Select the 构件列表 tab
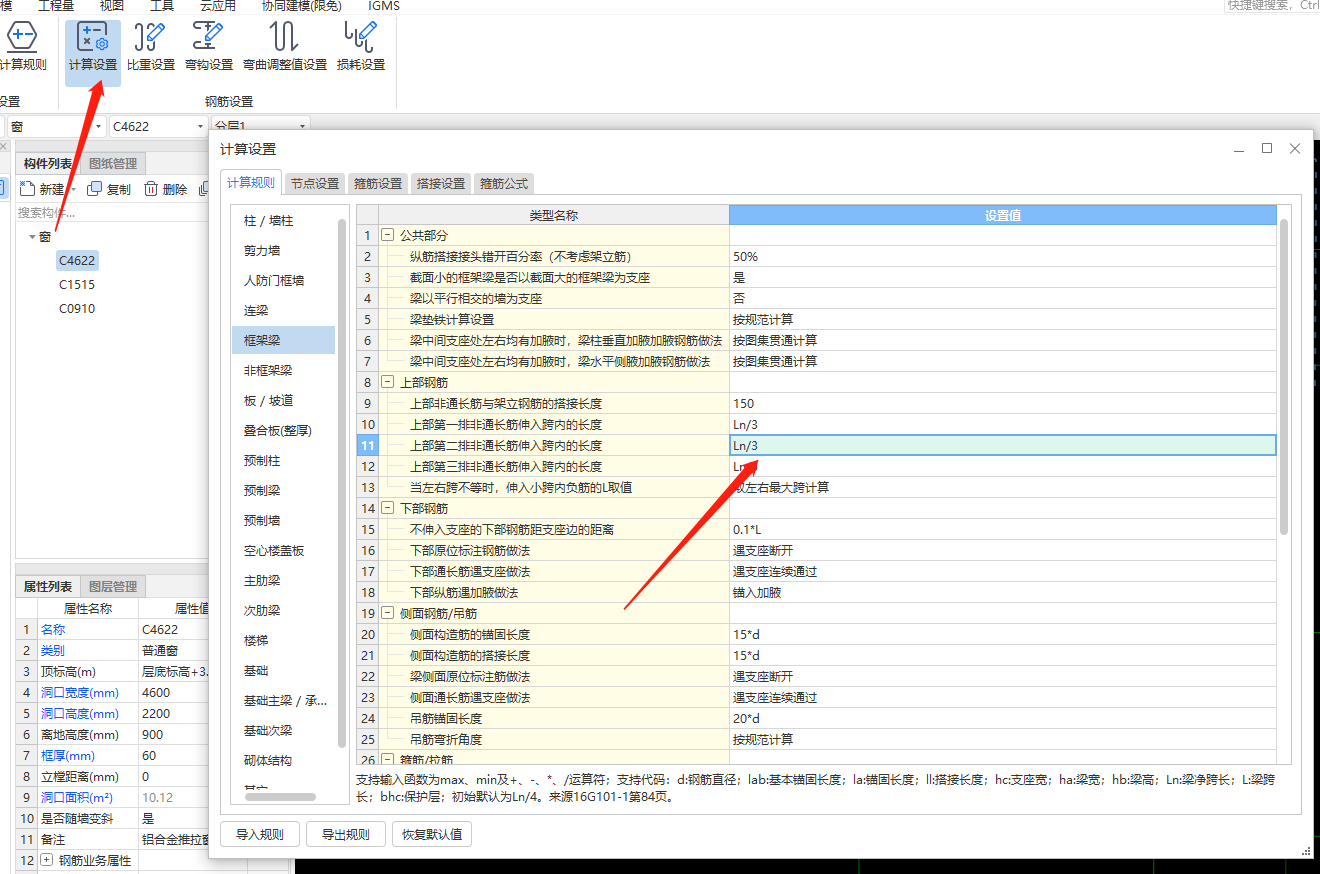 pyautogui.click(x=48, y=163)
